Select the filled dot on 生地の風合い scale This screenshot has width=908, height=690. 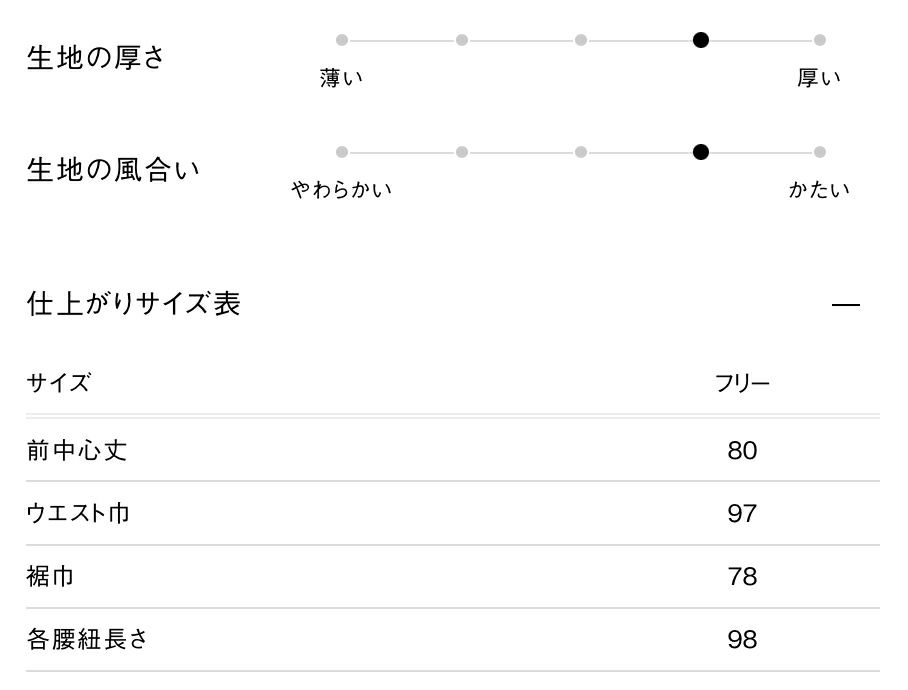pyautogui.click(x=701, y=152)
